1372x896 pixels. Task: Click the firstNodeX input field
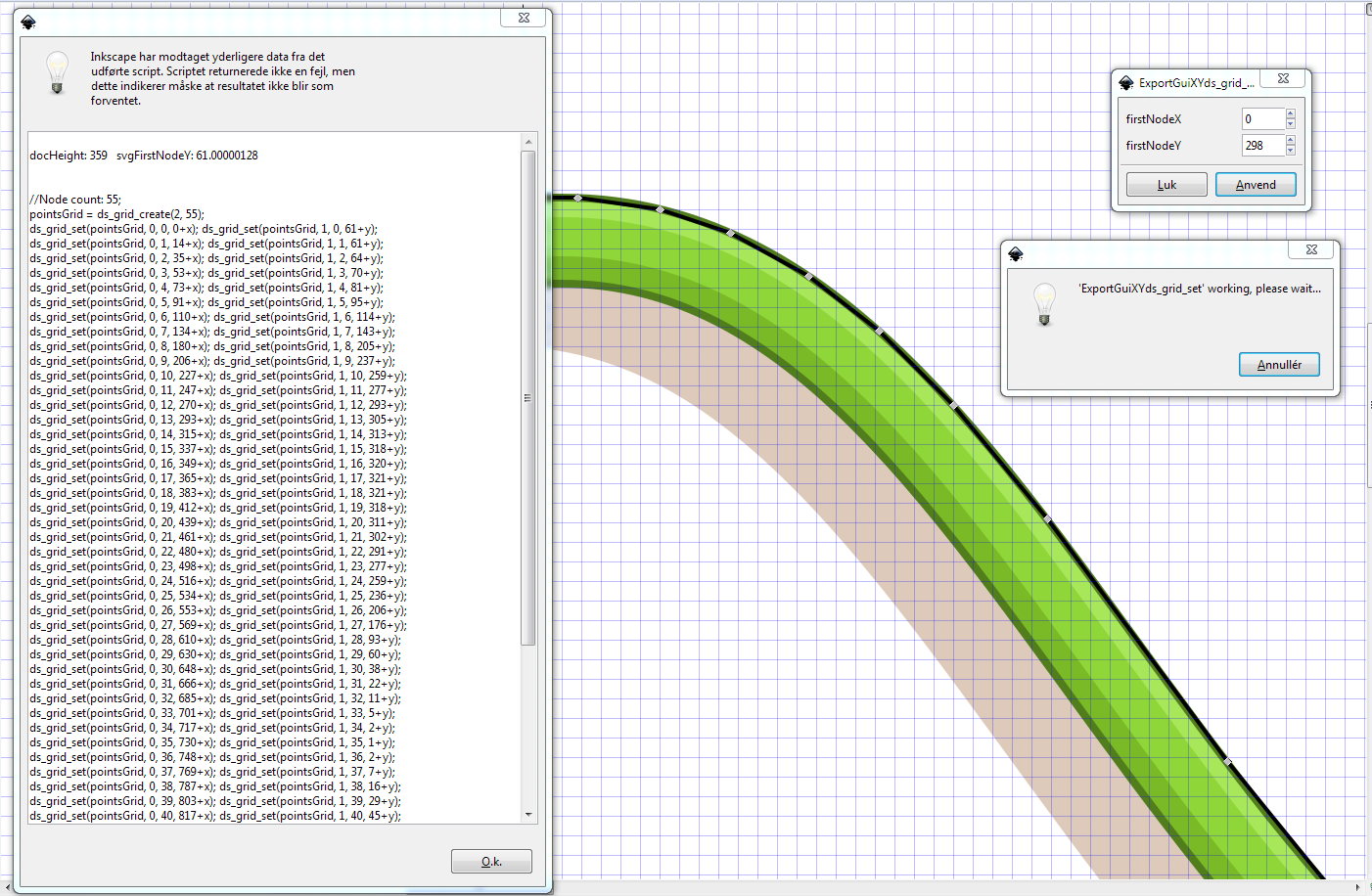point(1261,119)
